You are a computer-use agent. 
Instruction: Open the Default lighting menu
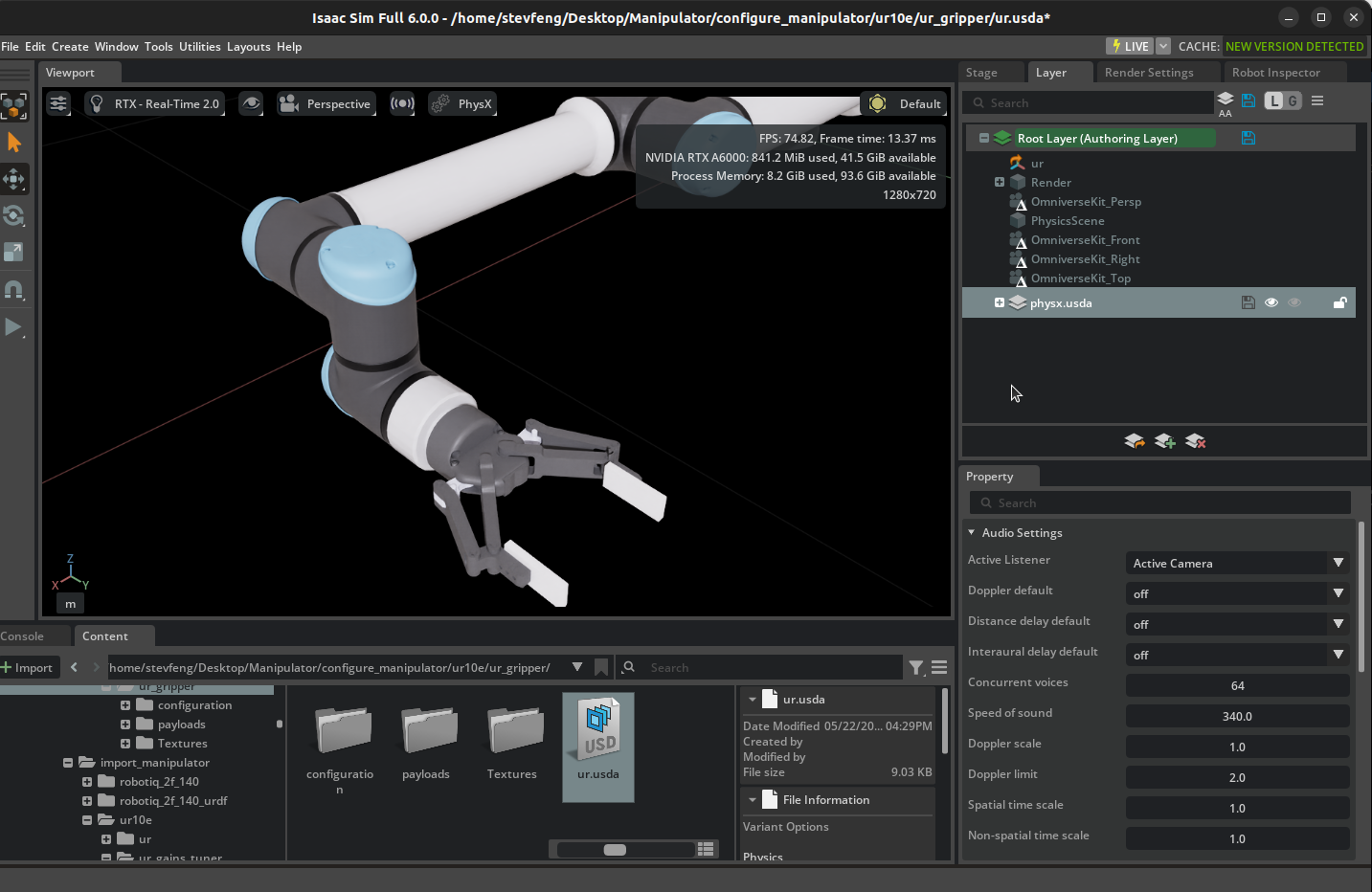point(904,103)
